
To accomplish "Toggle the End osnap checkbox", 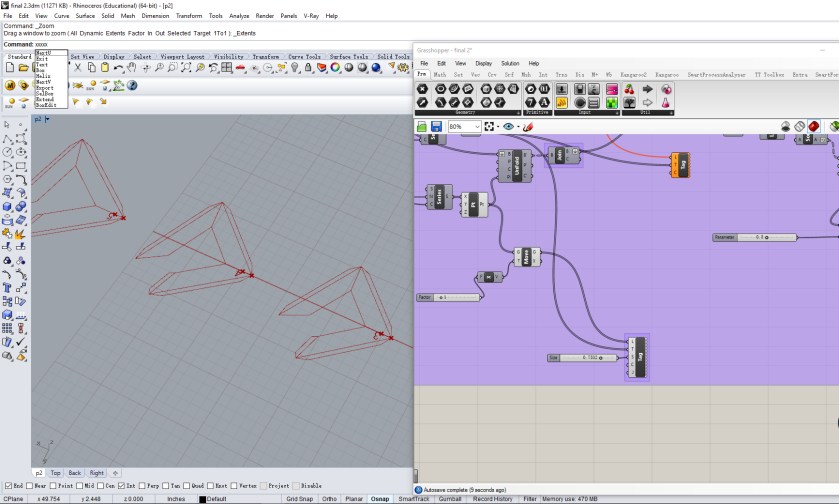I will 6,486.
